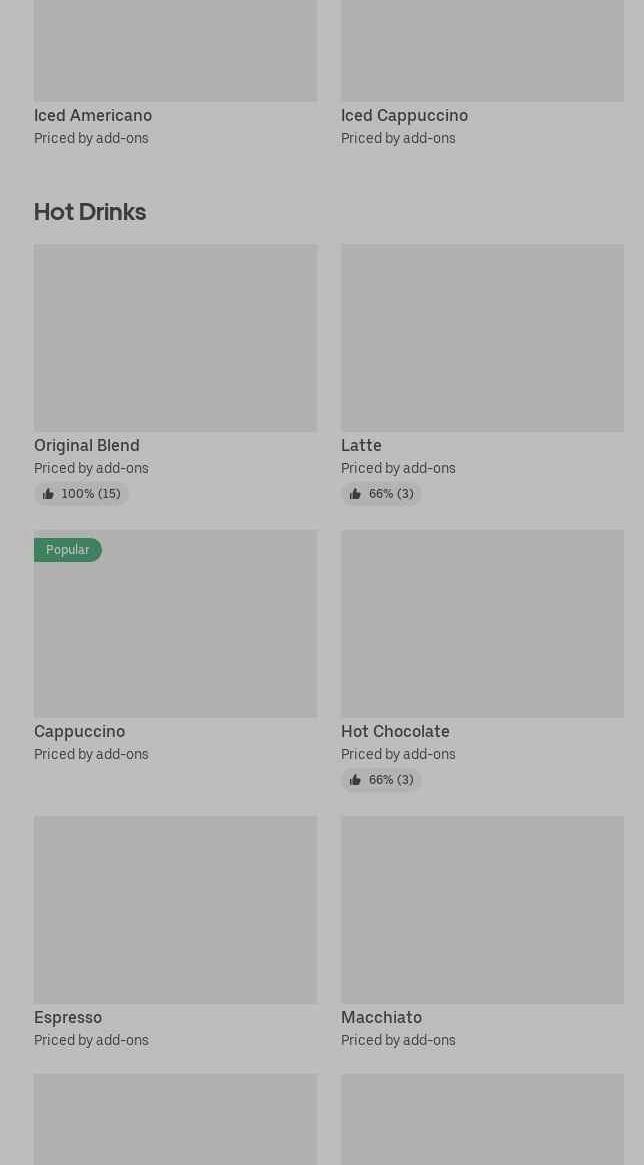The width and height of the screenshot is (644, 1165).
Task: Open the Original Blend title link
Action: [x=87, y=446]
